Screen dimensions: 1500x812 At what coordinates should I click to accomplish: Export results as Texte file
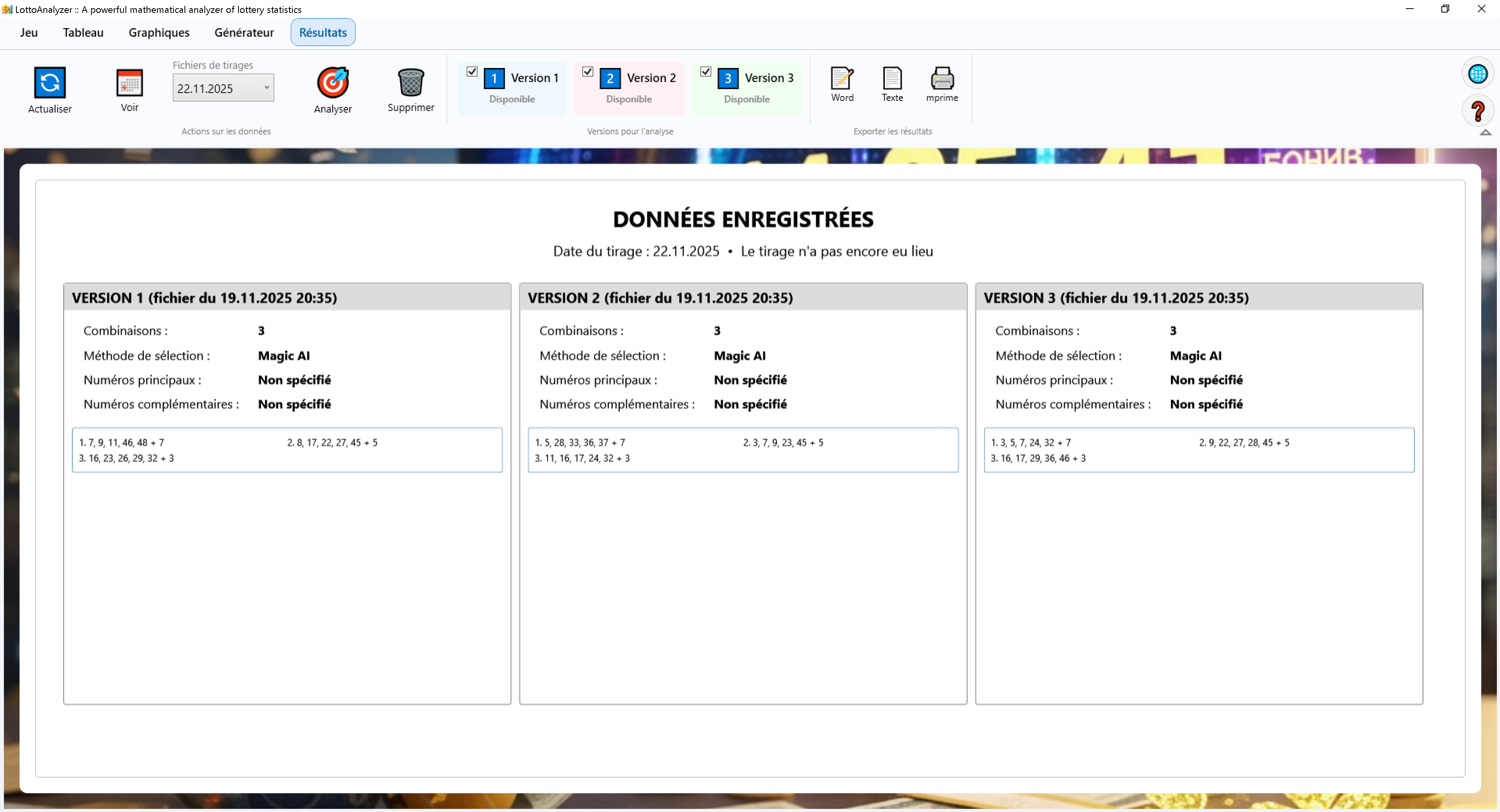click(x=892, y=78)
